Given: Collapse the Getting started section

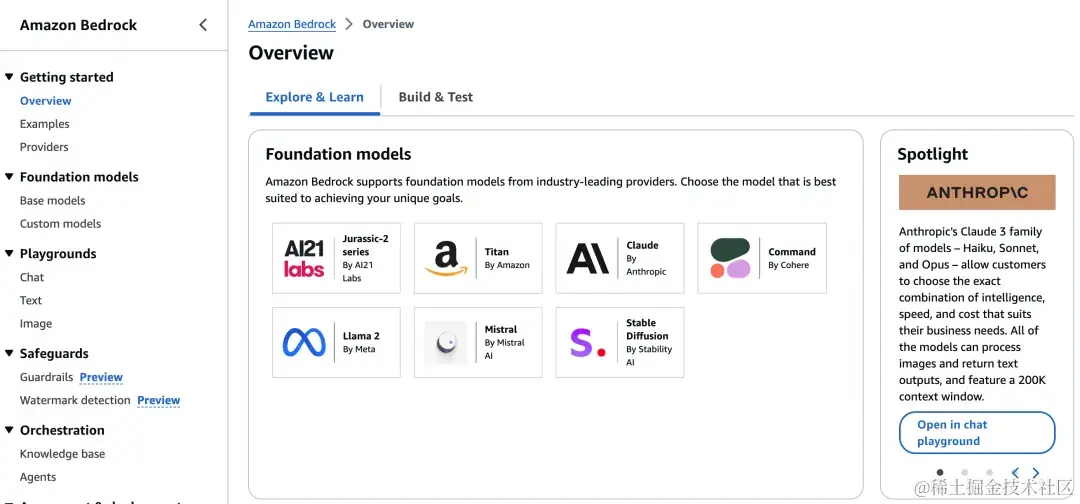Looking at the screenshot, I should pyautogui.click(x=9, y=77).
